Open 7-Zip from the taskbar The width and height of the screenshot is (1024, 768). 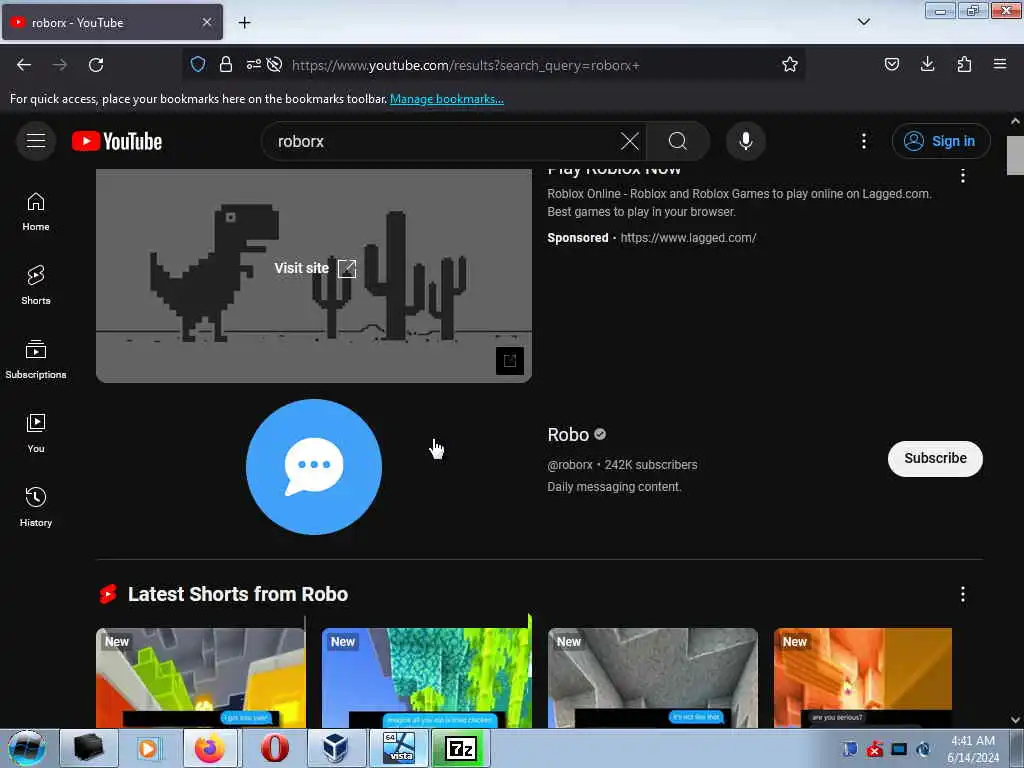tap(461, 748)
